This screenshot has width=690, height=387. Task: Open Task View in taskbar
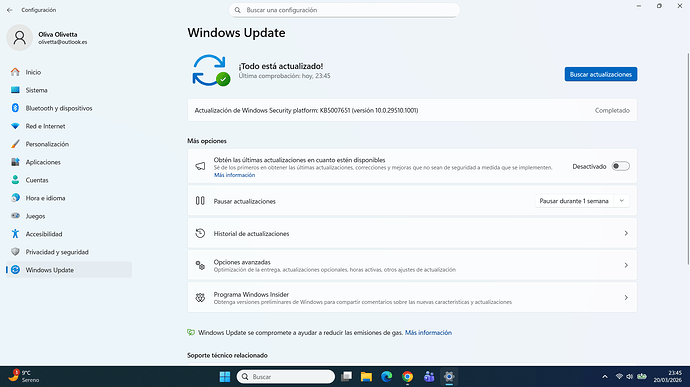(347, 376)
